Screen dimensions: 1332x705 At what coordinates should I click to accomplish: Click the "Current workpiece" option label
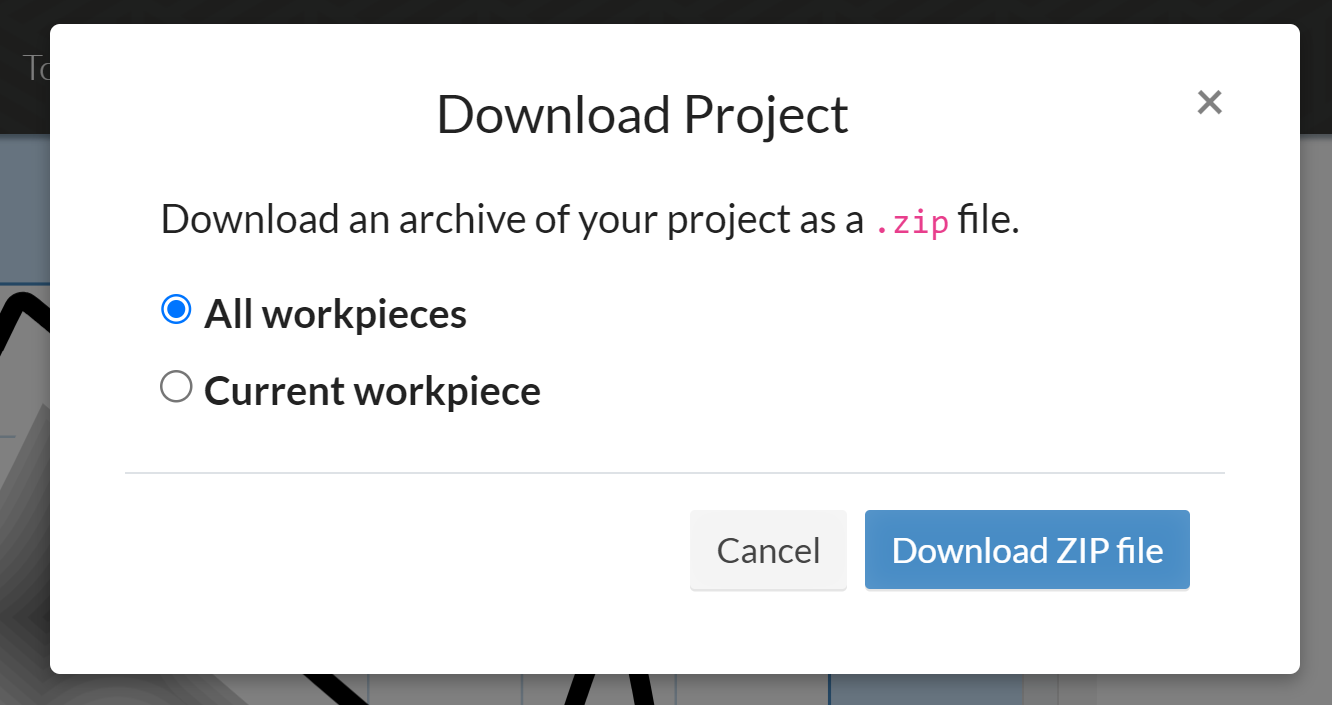coord(372,390)
